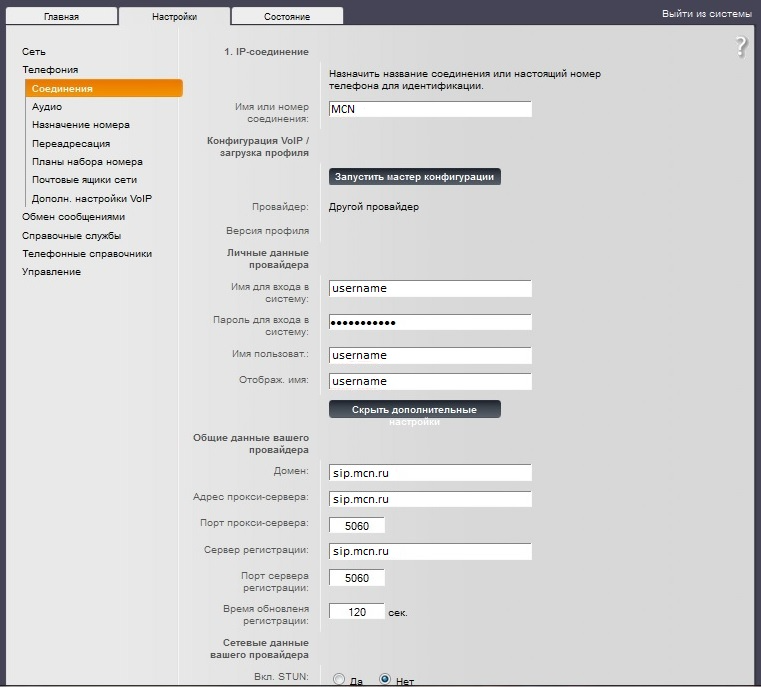The width and height of the screenshot is (761, 687).
Task: Open the help question mark icon
Action: point(742,47)
